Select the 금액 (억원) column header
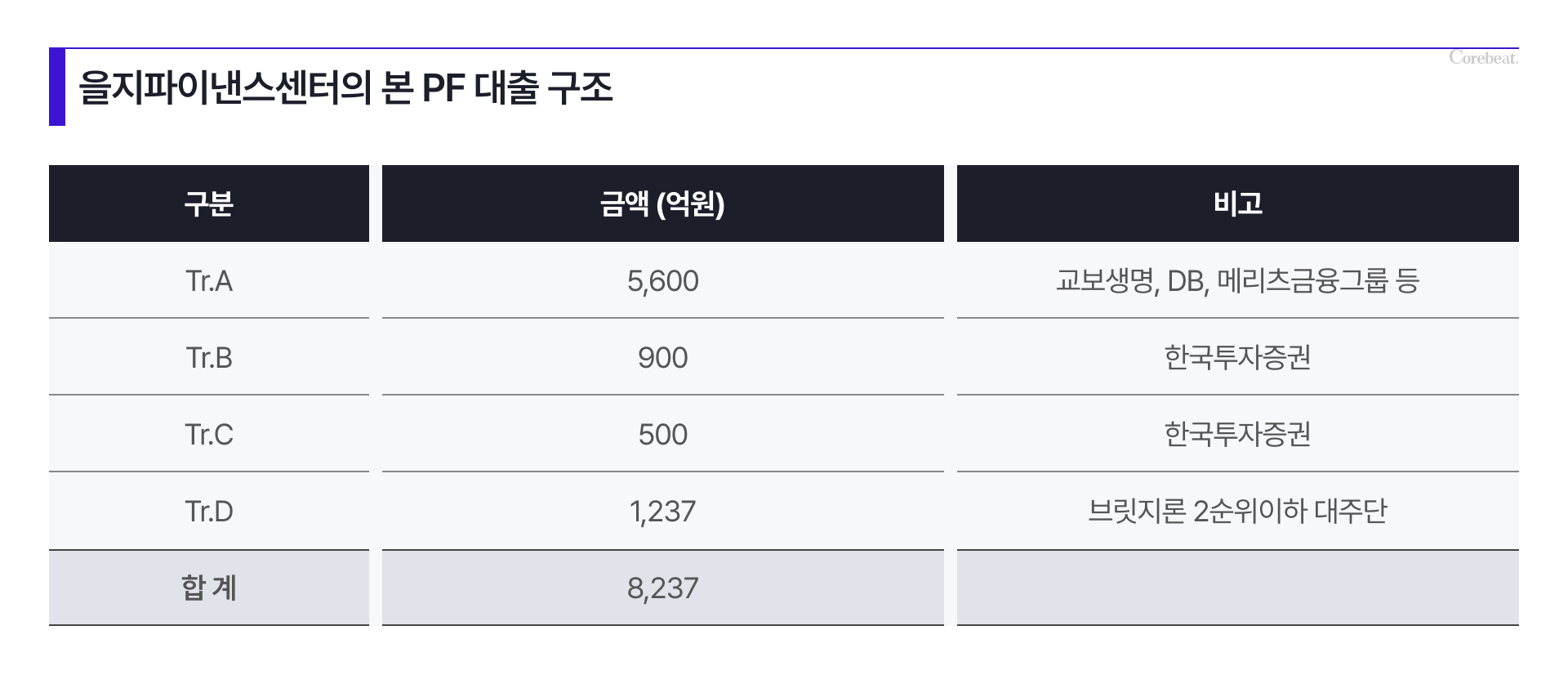 click(x=662, y=203)
